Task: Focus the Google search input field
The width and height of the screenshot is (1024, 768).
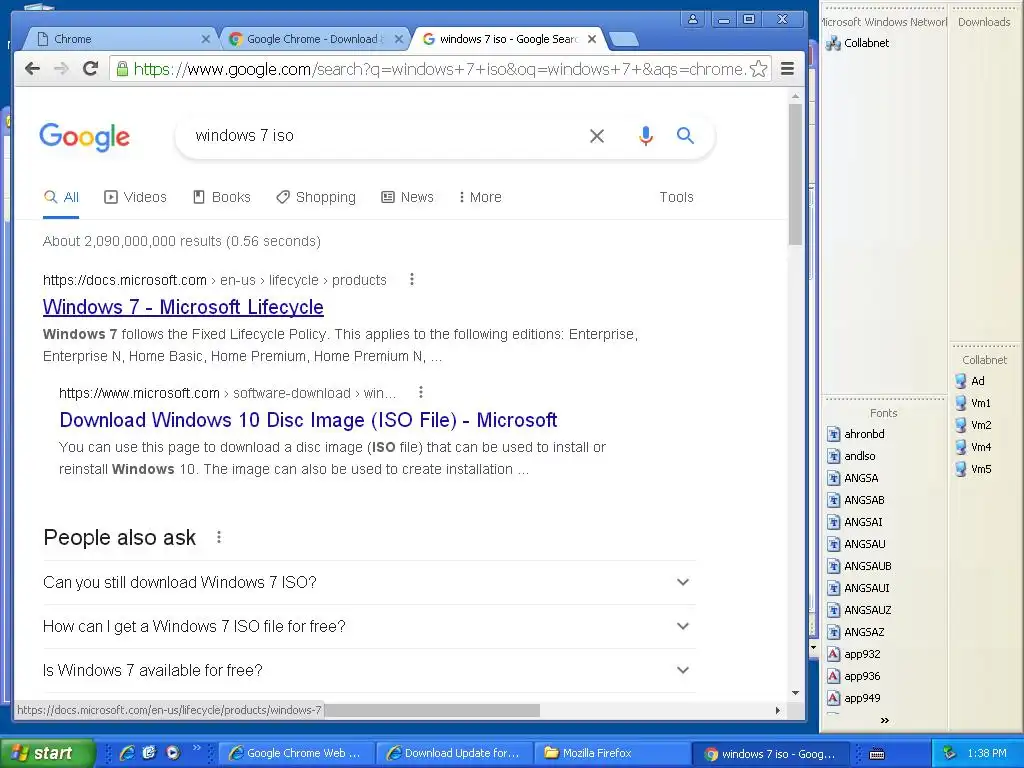Action: click(x=385, y=136)
